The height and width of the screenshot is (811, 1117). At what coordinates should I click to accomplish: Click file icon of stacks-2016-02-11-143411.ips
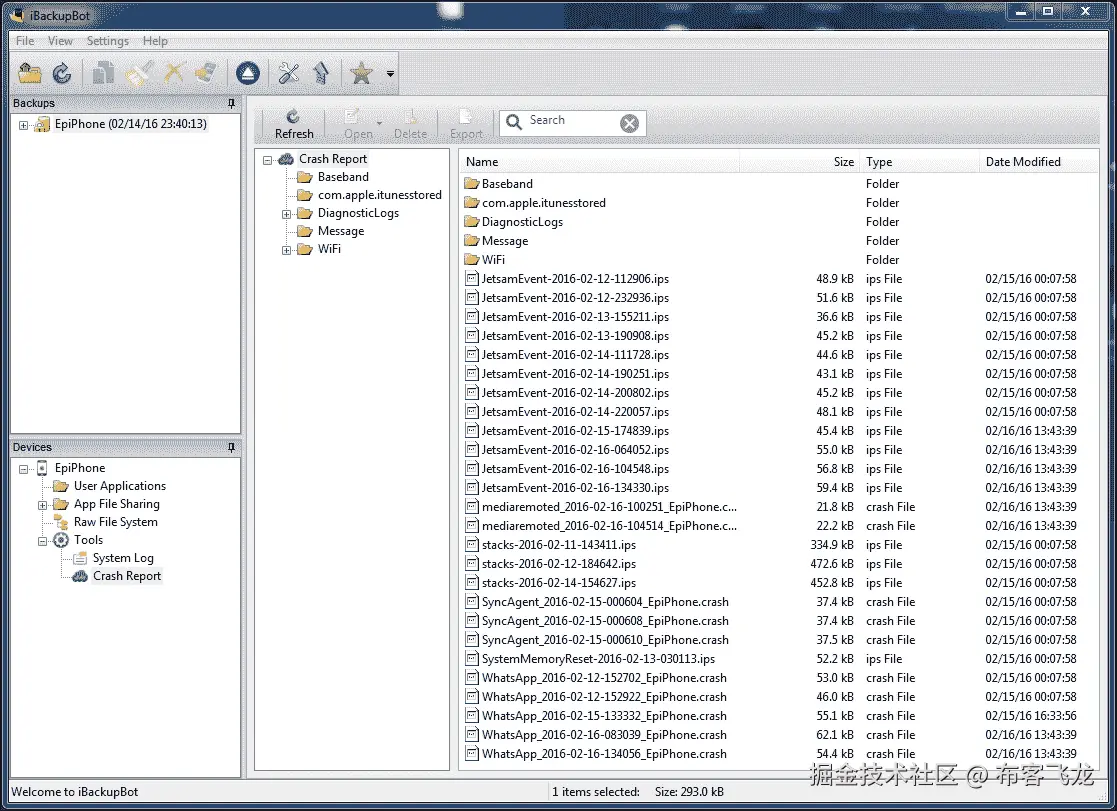click(x=472, y=544)
